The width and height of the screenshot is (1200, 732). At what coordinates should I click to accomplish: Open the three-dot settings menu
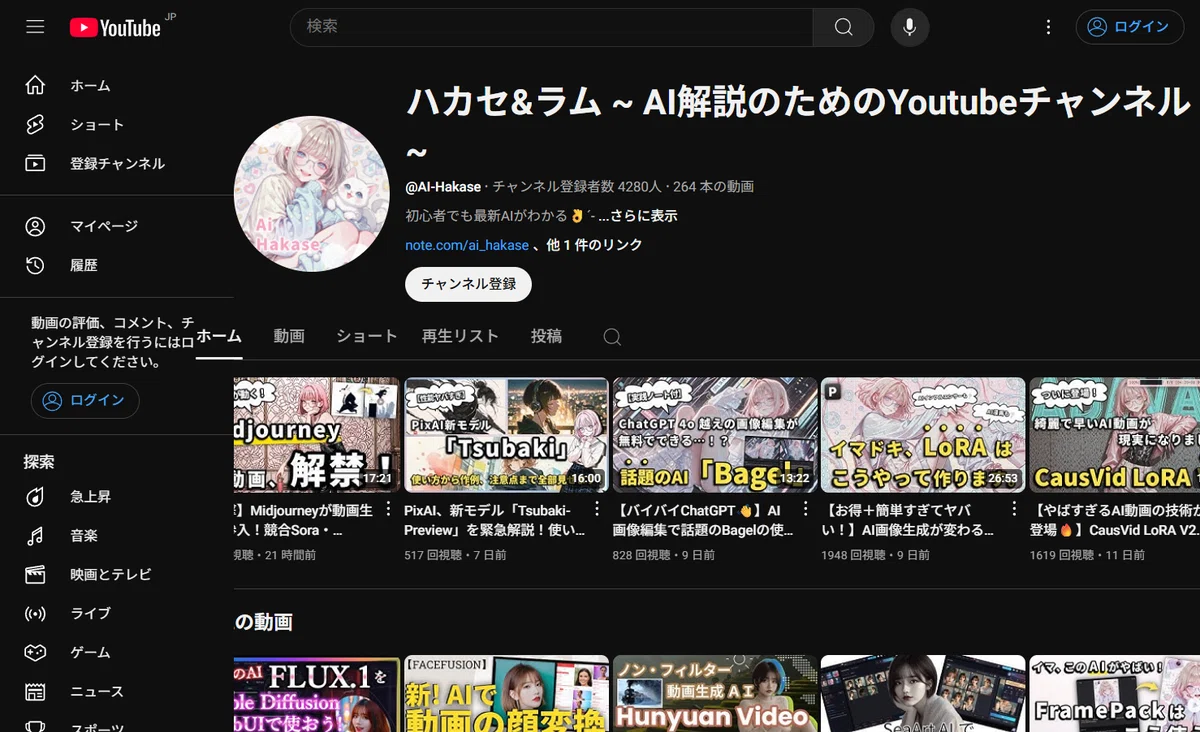pos(1048,27)
